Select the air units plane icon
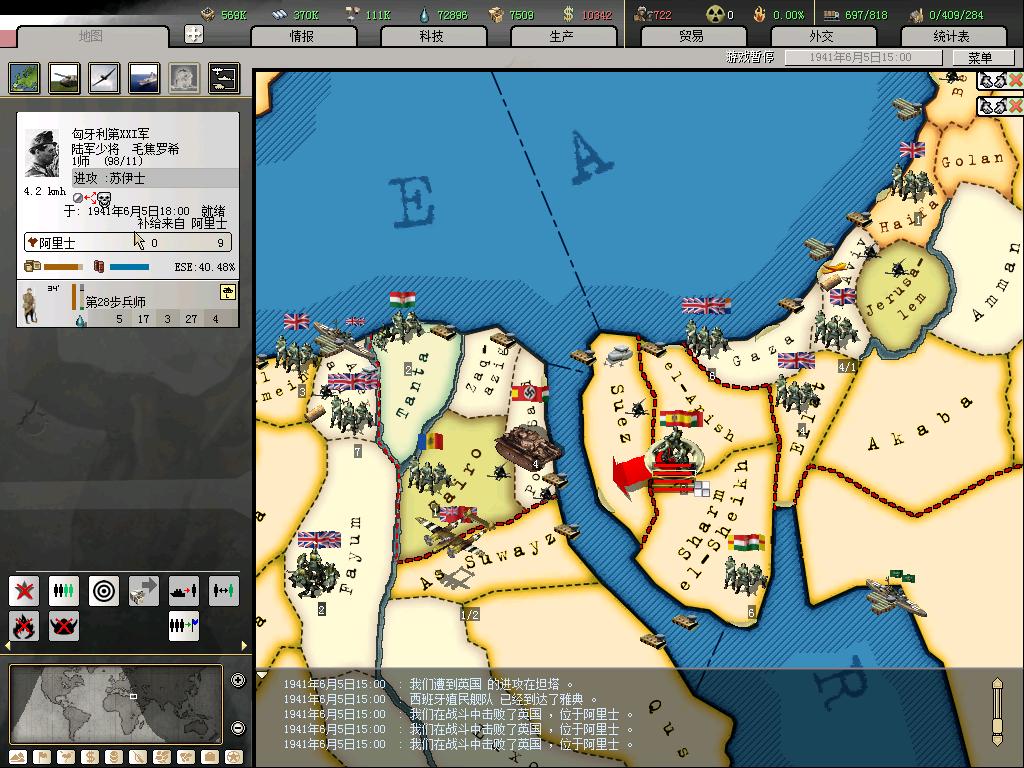Image resolution: width=1024 pixels, height=768 pixels. 104,78
